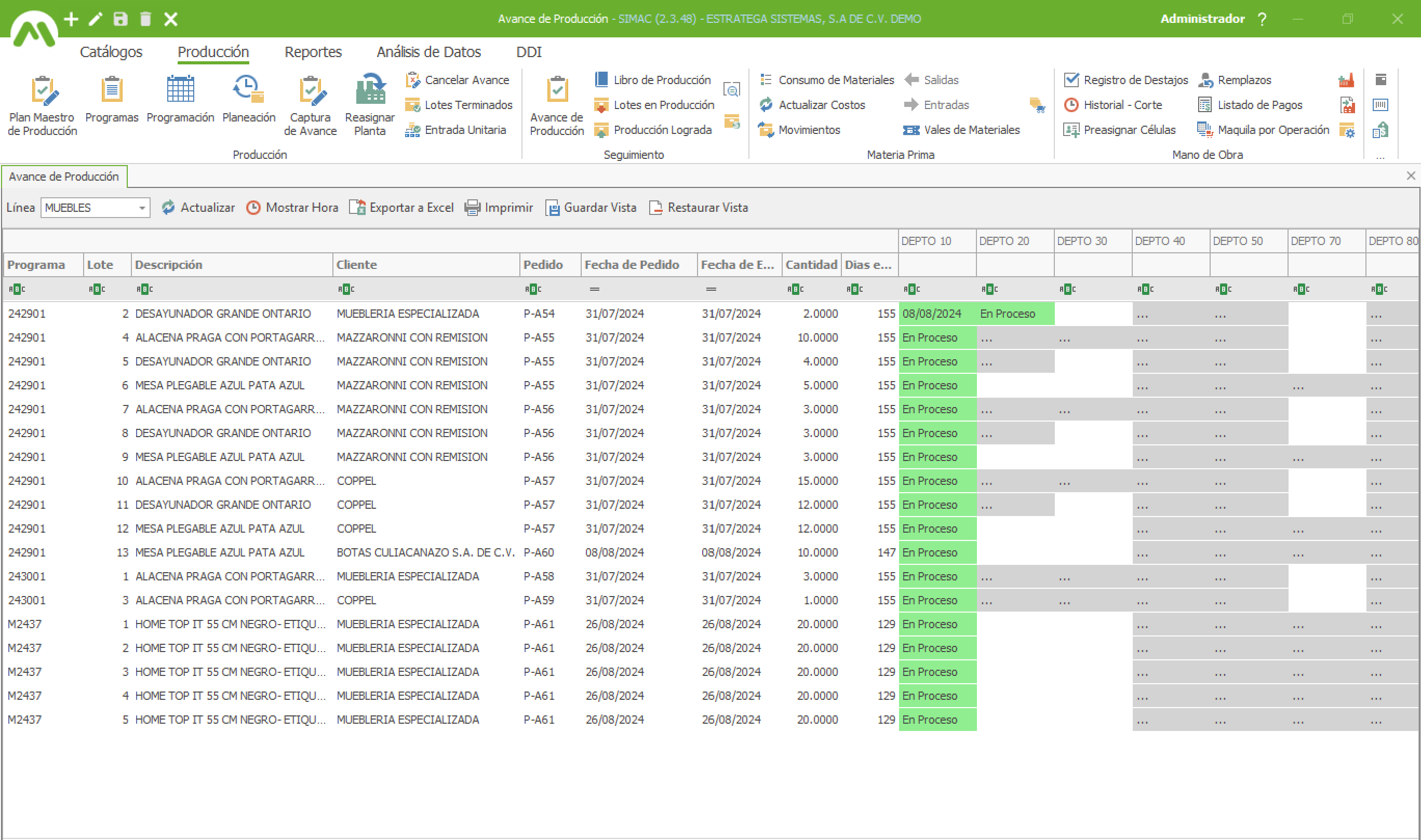
Task: Open Fecha de Pedido filter operator
Action: 594,289
